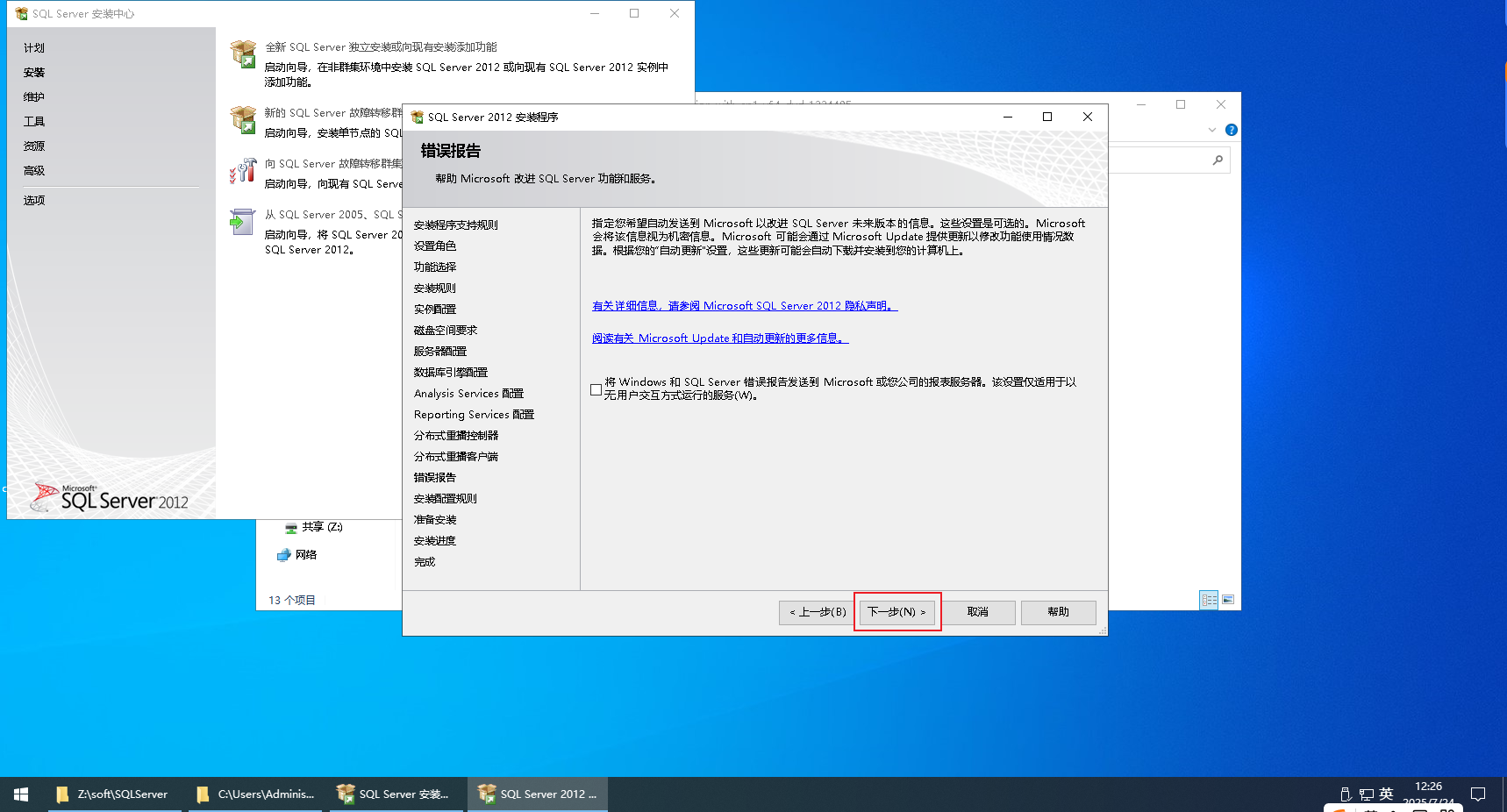The image size is (1507, 812).
Task: Select 网络 in Explorer navigation pane
Action: point(297,555)
